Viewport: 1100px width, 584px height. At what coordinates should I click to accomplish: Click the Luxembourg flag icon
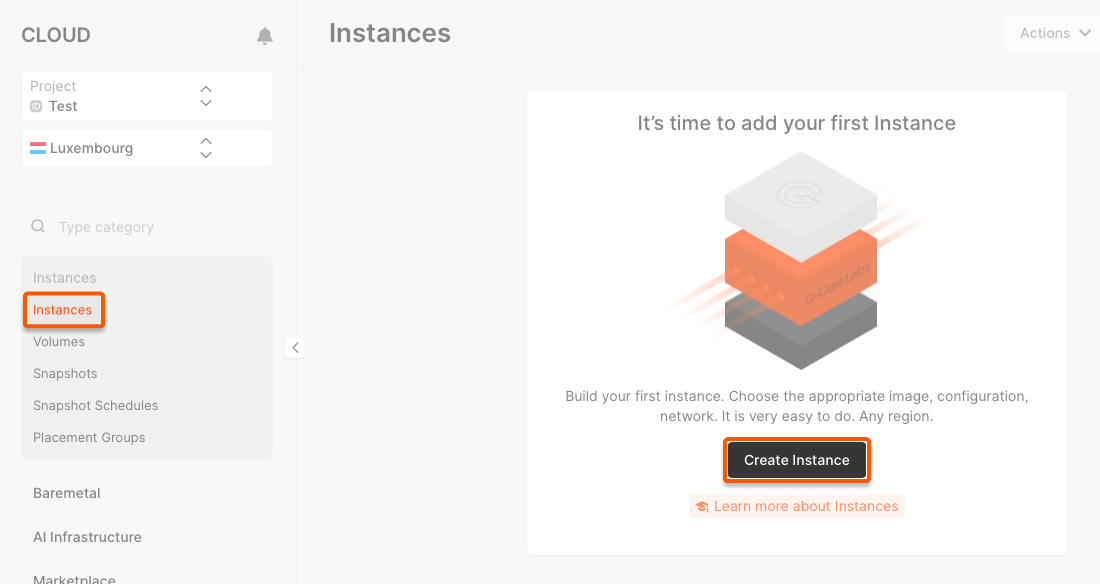36,147
